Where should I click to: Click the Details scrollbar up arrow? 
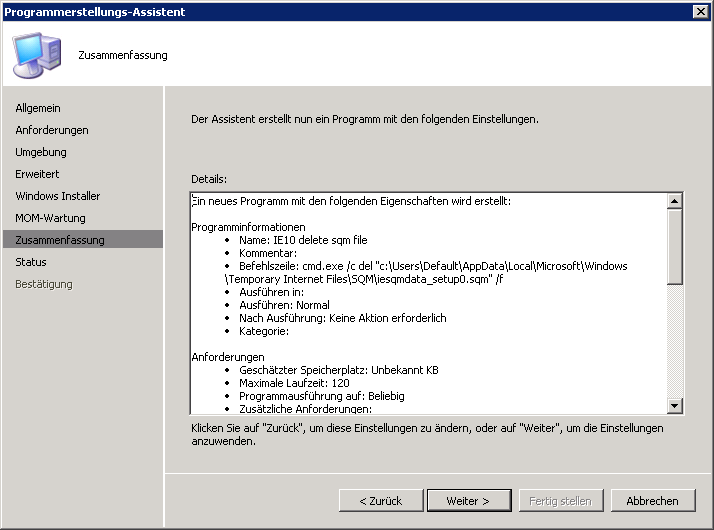click(x=675, y=201)
